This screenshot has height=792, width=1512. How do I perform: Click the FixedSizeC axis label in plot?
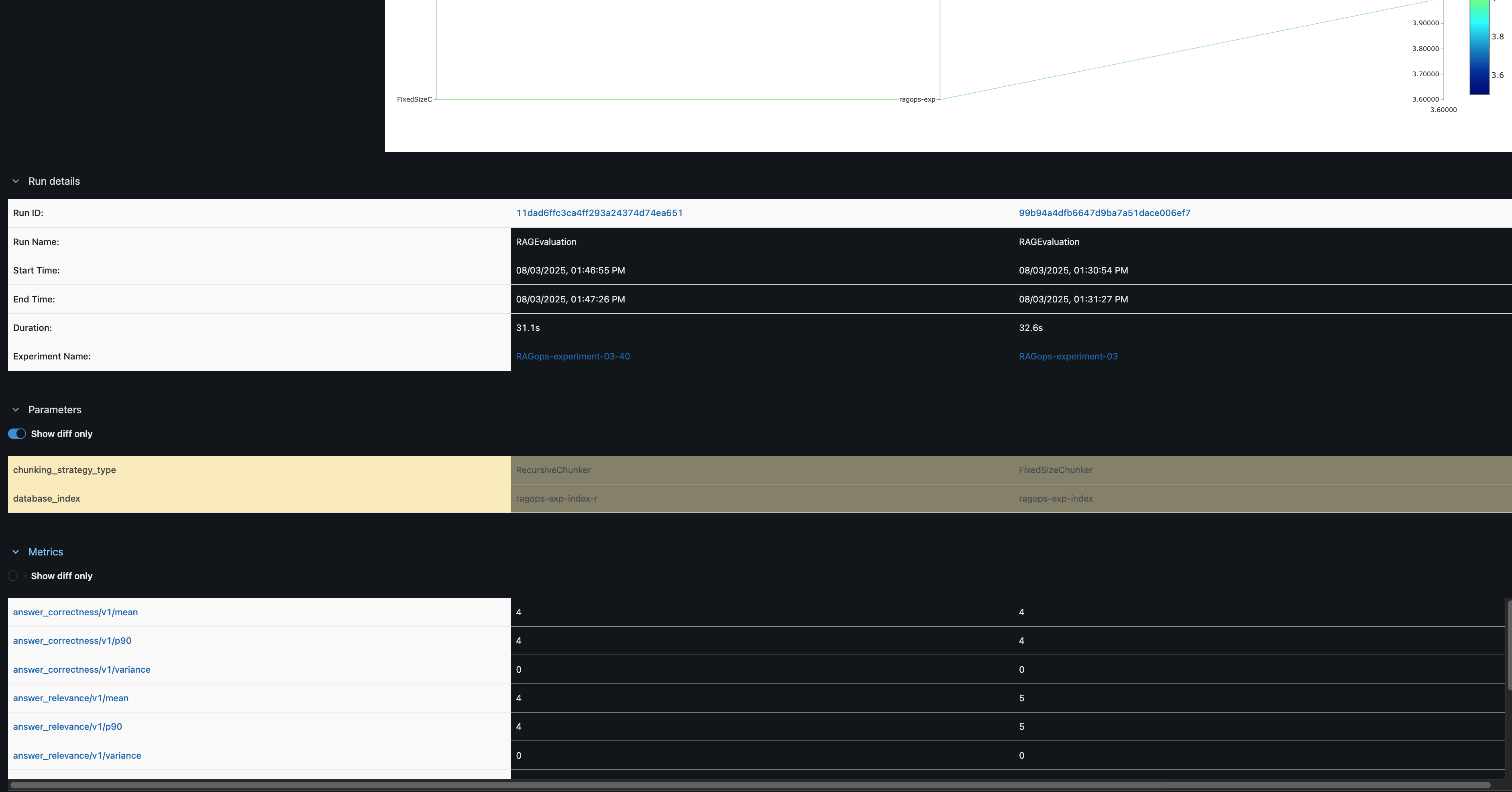click(x=414, y=99)
